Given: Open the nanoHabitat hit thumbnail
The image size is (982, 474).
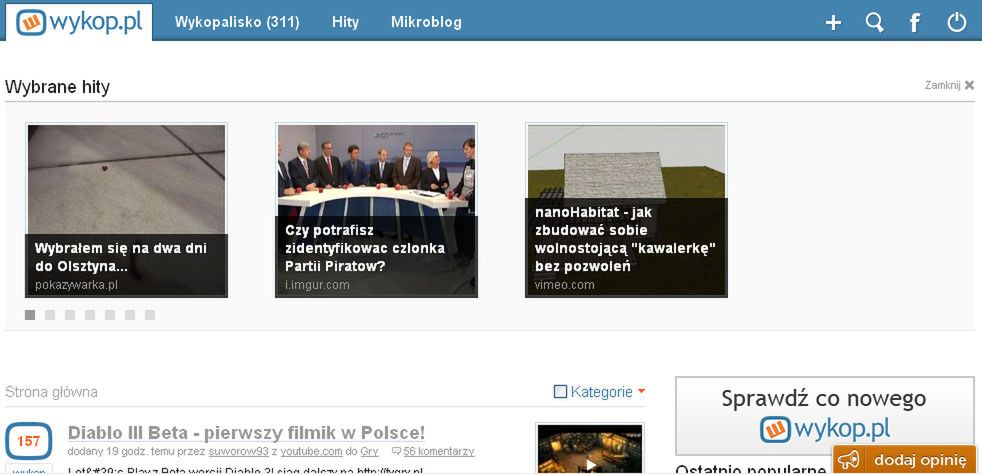Looking at the screenshot, I should click(626, 210).
